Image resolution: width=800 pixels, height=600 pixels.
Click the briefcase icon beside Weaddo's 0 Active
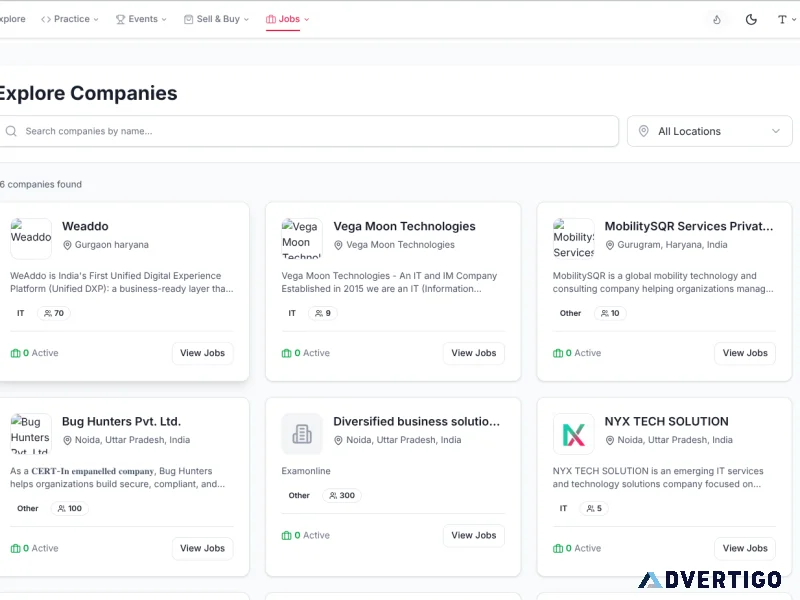(15, 353)
